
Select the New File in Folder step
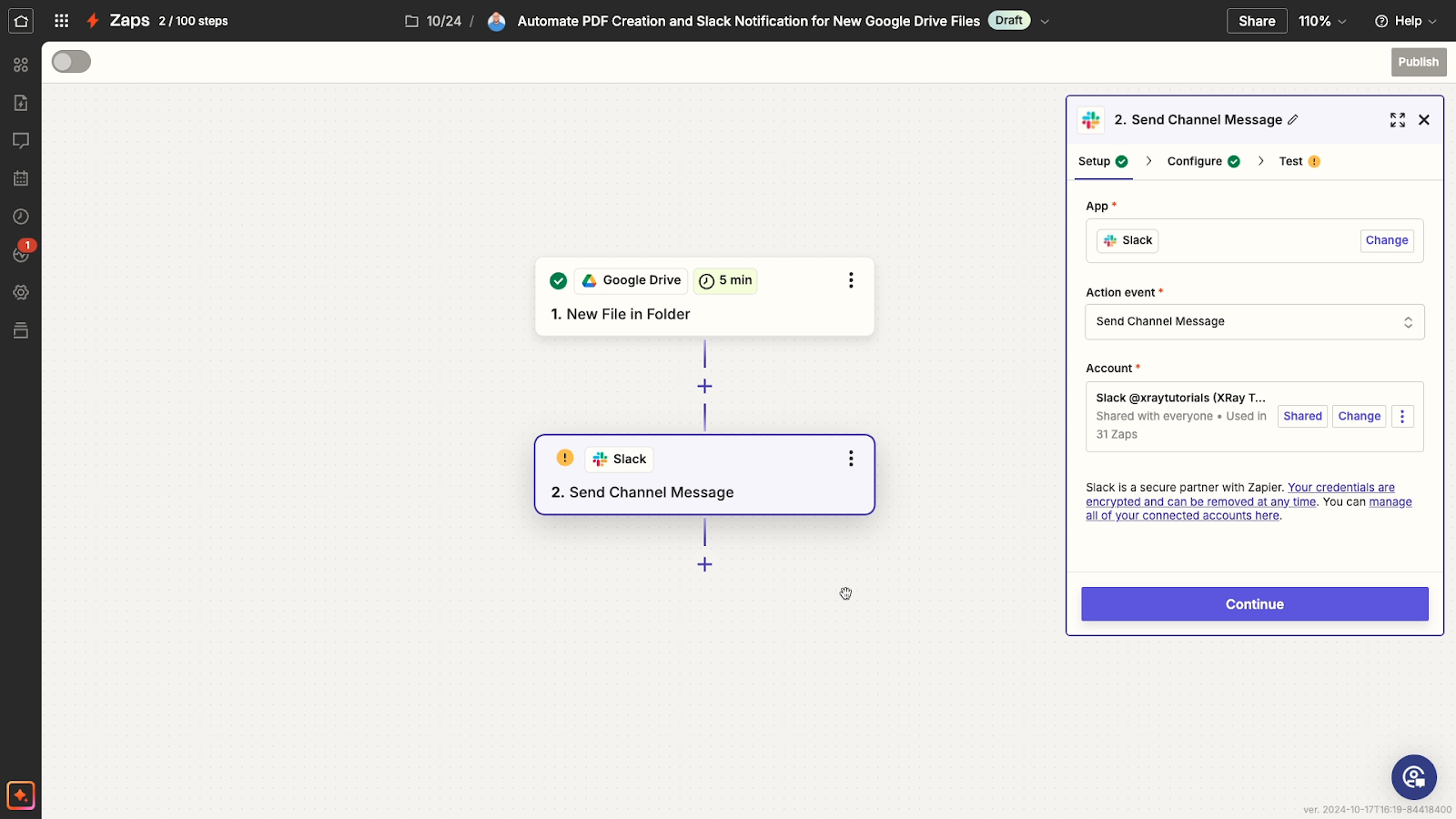point(704,297)
